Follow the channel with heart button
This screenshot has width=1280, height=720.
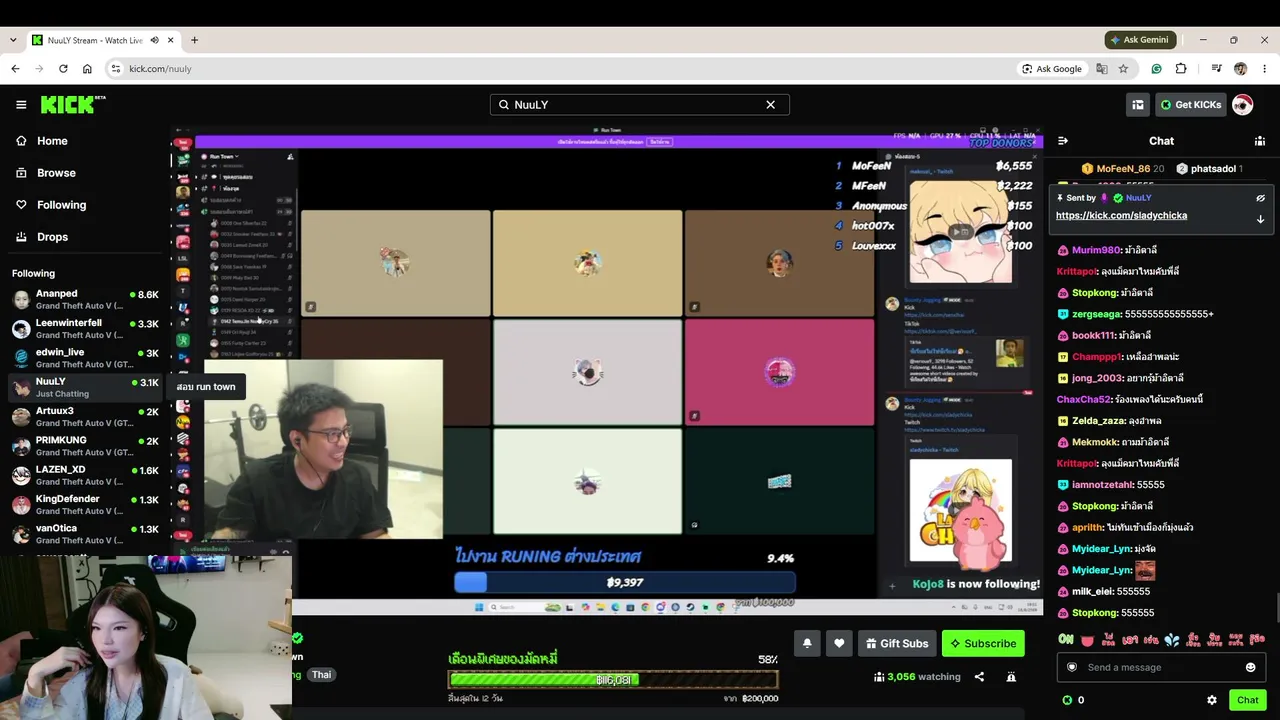(x=839, y=643)
